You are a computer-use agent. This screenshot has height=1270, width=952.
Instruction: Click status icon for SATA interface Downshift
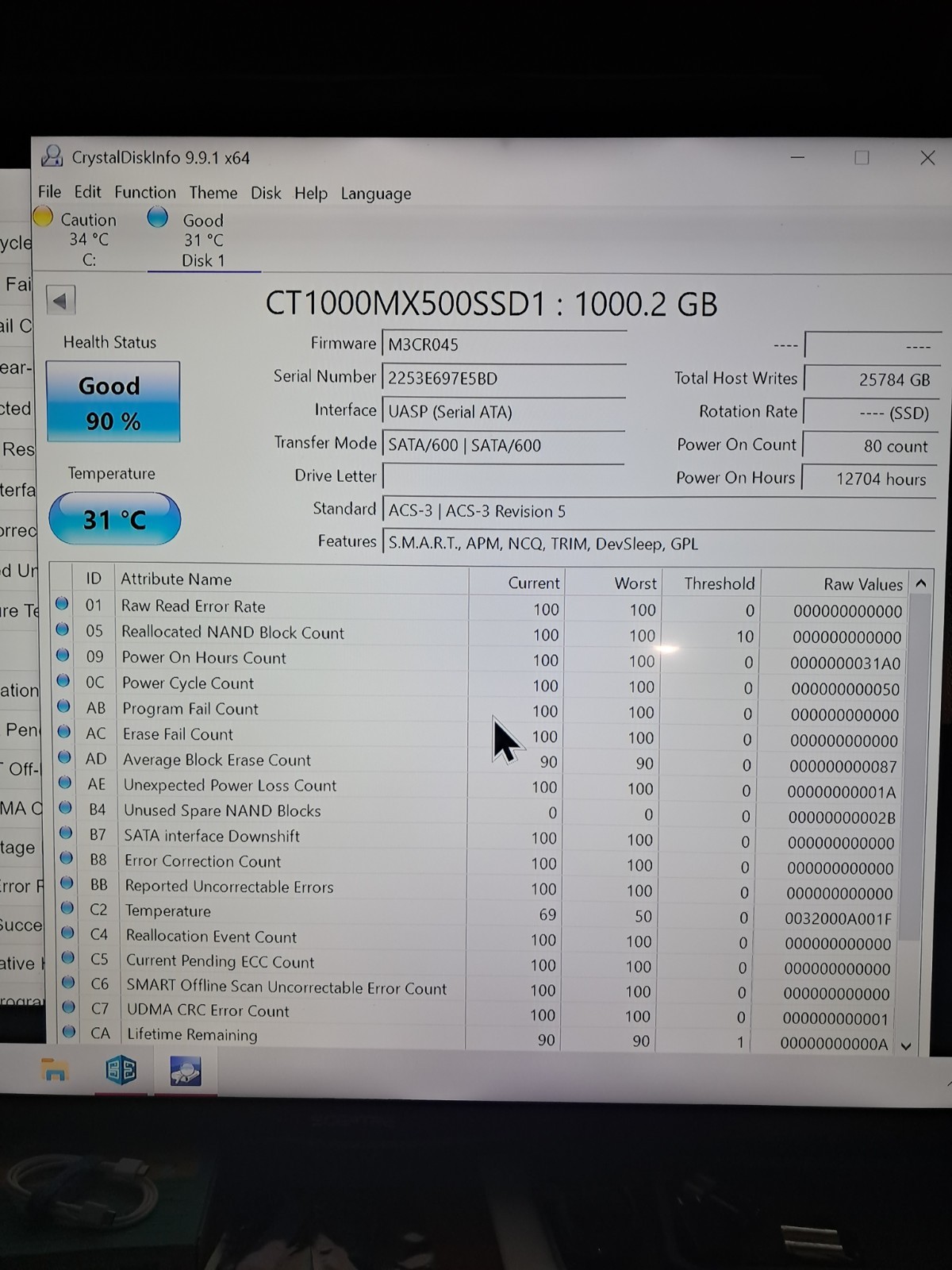(x=66, y=833)
